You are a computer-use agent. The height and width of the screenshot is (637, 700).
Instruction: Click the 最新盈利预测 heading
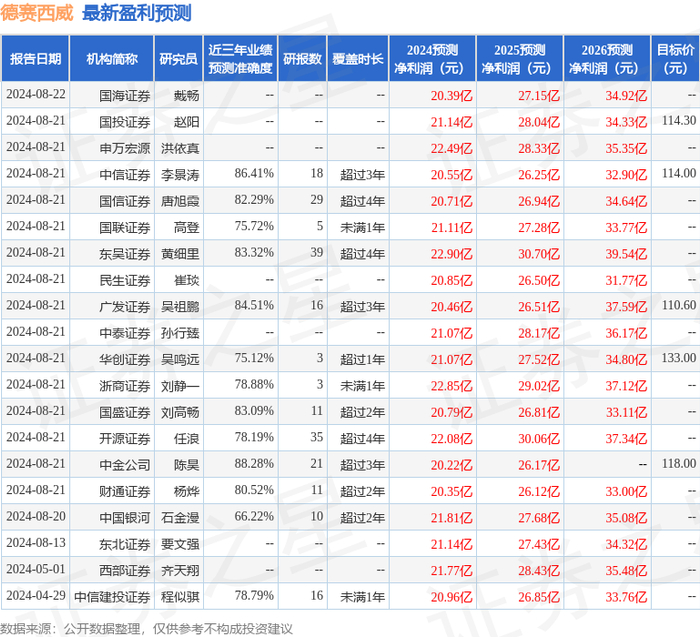point(137,13)
